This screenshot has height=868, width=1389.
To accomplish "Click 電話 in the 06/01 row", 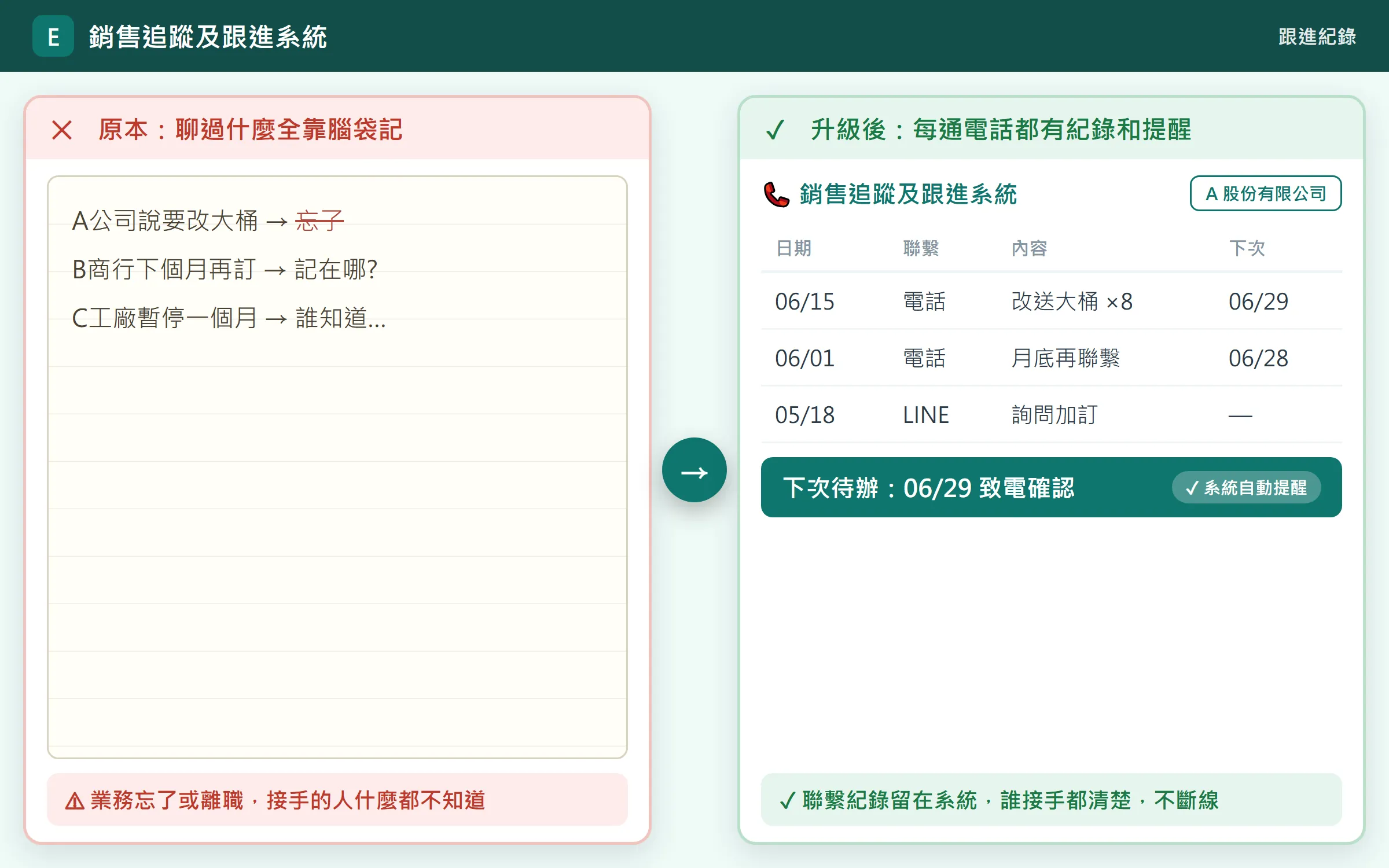I will [924, 358].
